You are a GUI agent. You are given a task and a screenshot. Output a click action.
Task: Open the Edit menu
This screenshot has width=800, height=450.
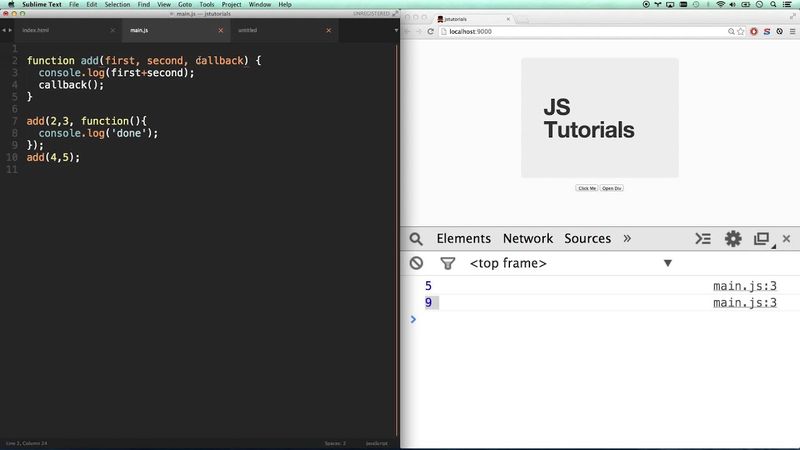pos(91,5)
